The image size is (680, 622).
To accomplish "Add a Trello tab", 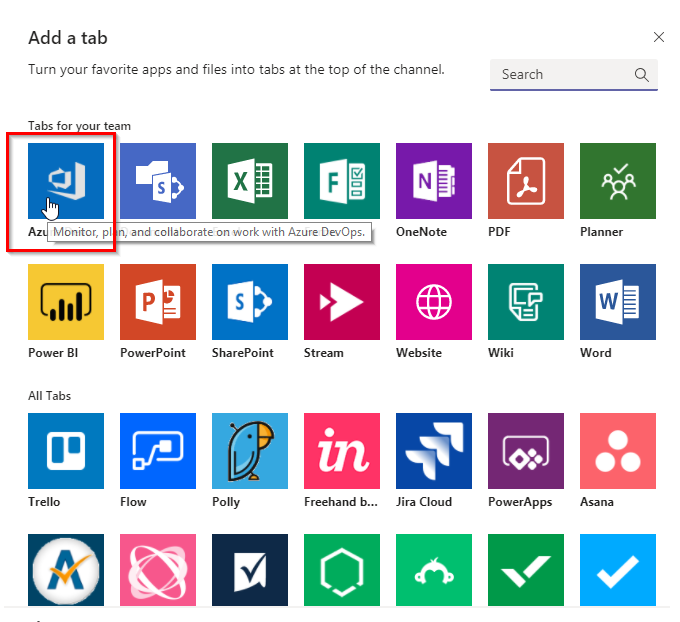I will click(x=66, y=451).
